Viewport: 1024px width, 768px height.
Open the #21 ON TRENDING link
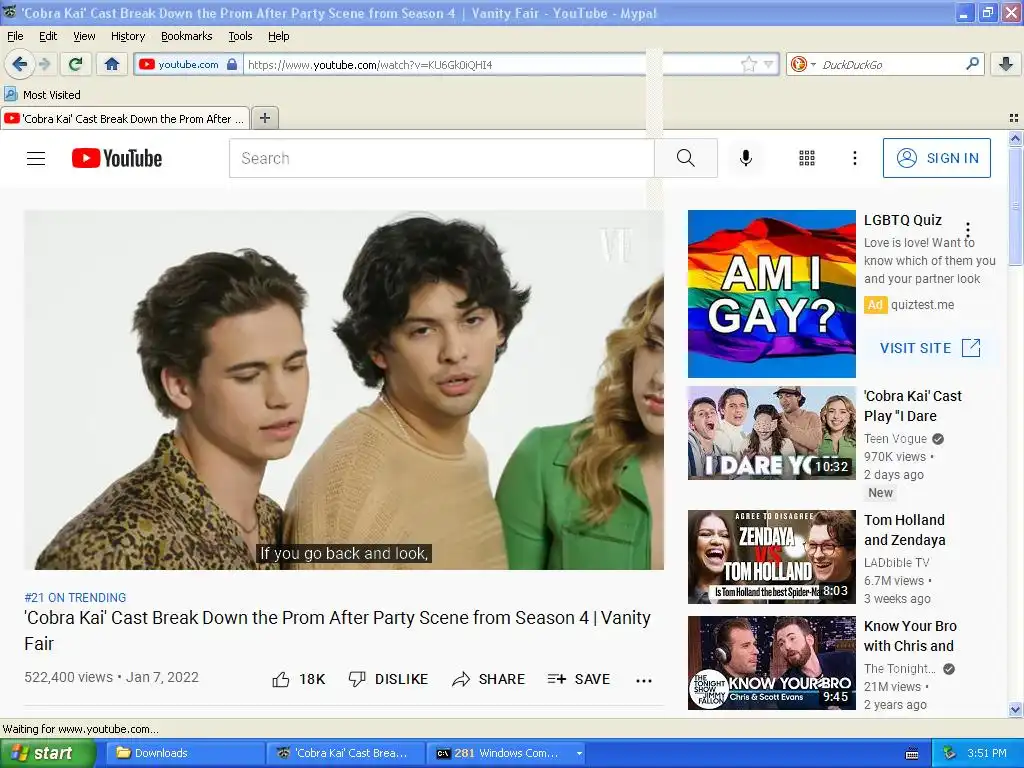75,598
